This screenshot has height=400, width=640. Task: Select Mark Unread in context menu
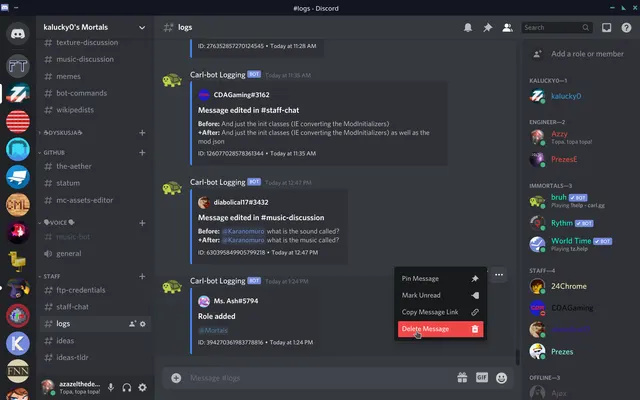point(440,296)
